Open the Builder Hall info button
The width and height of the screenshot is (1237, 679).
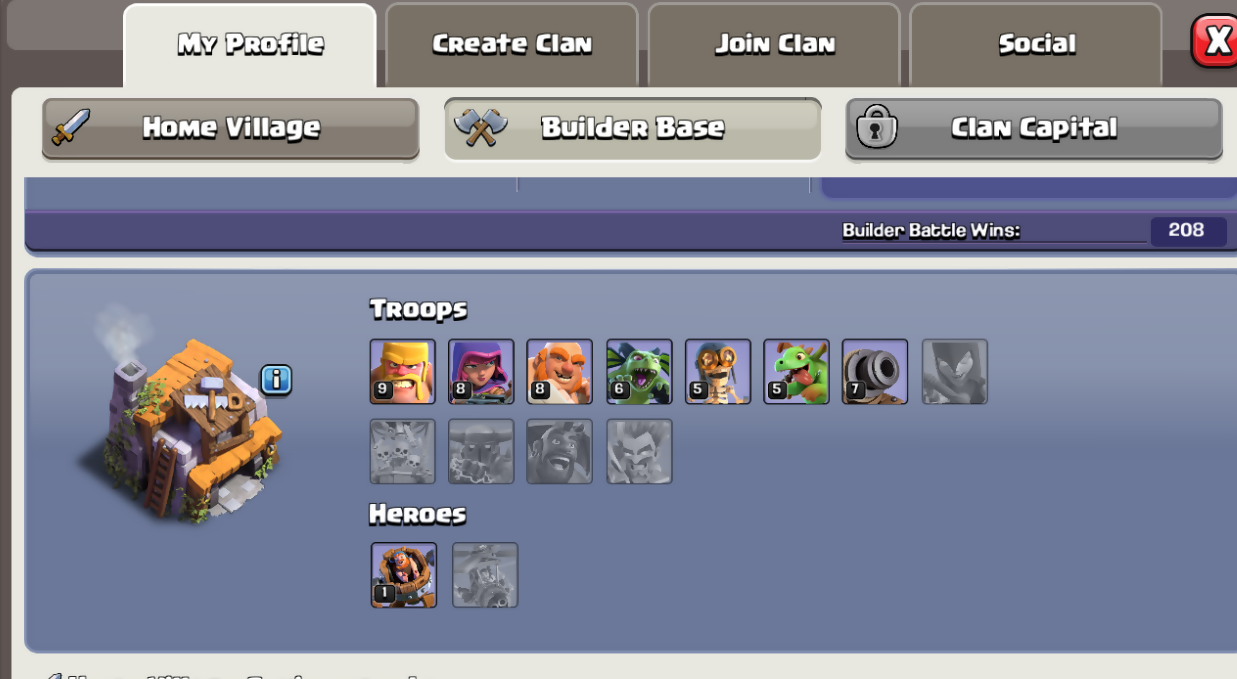tap(277, 379)
